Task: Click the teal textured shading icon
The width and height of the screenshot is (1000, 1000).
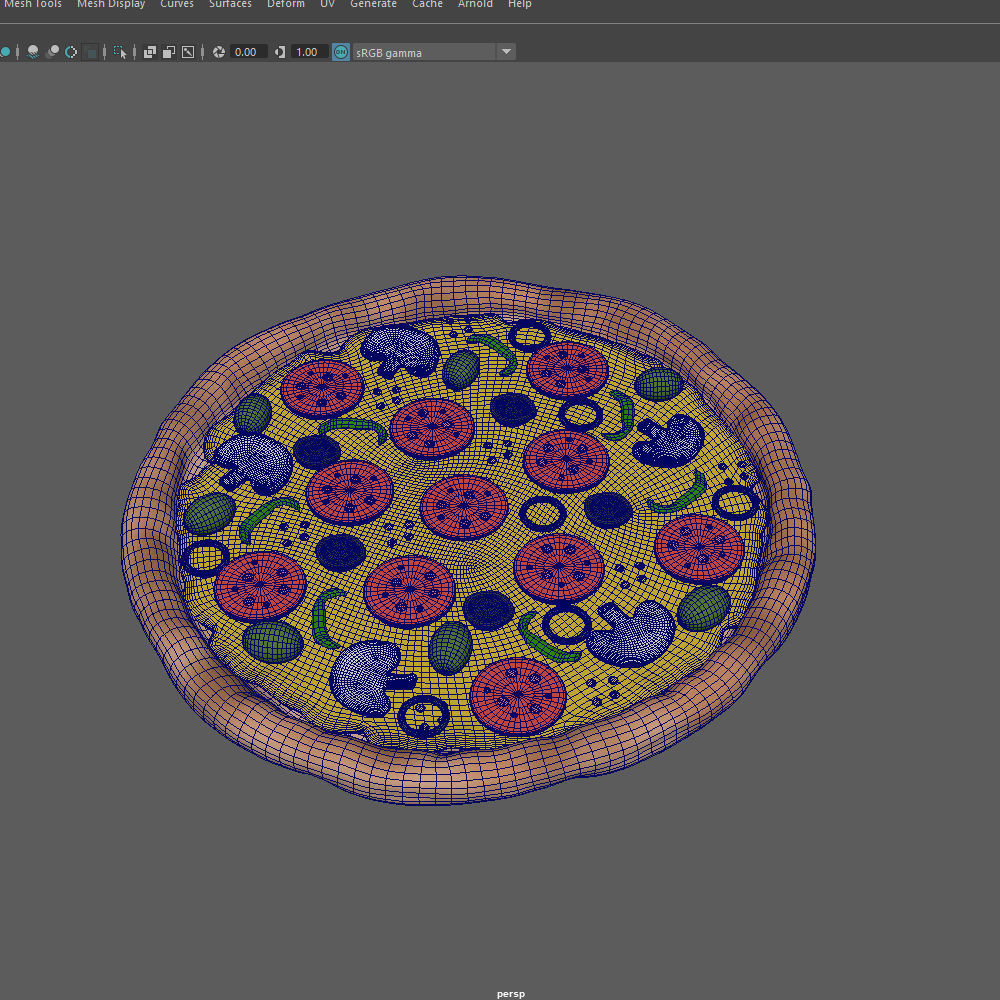Action: (5, 52)
